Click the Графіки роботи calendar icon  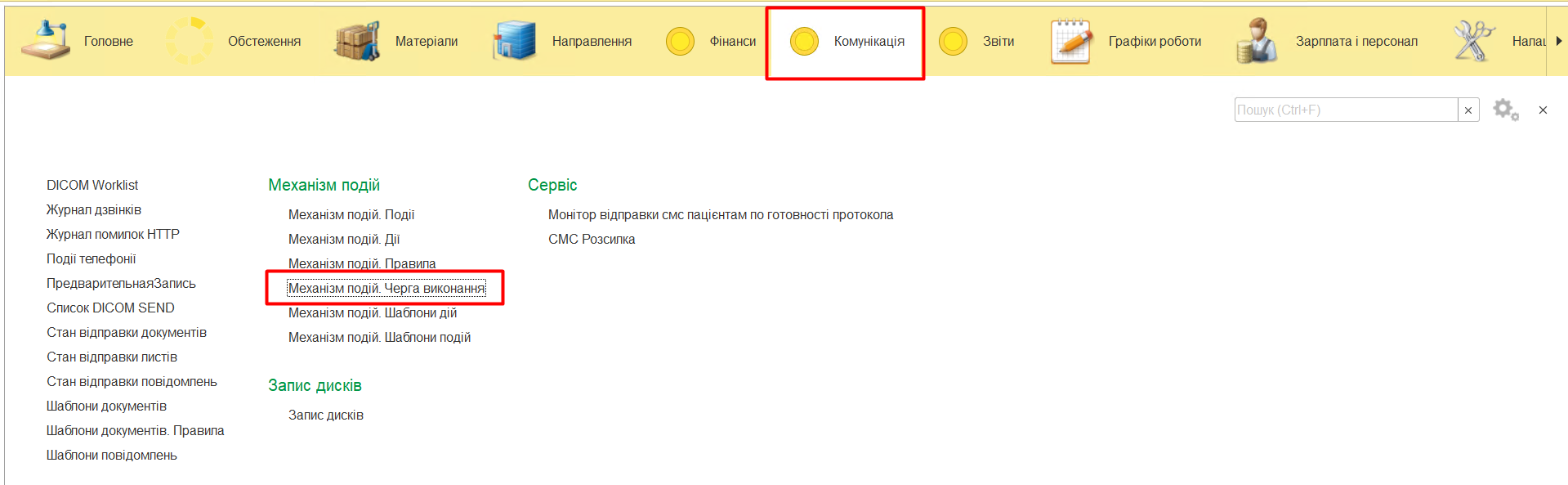[1070, 41]
